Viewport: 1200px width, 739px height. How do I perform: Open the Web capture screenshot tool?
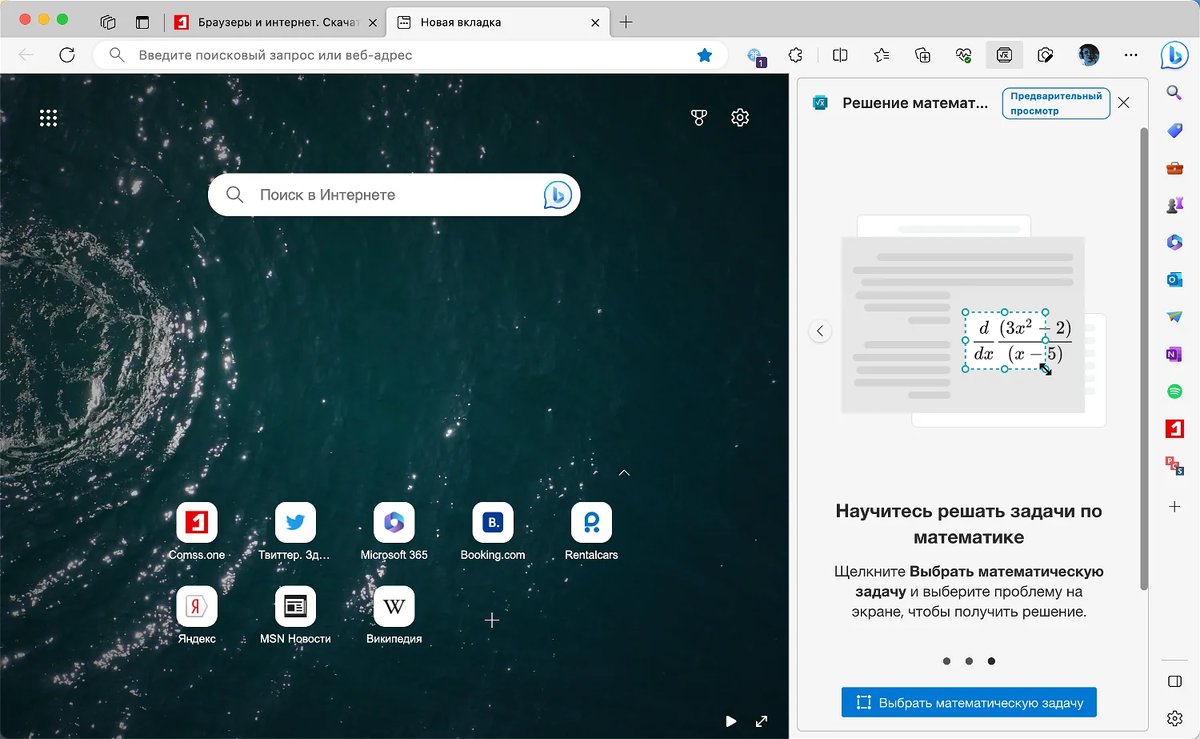(1046, 55)
